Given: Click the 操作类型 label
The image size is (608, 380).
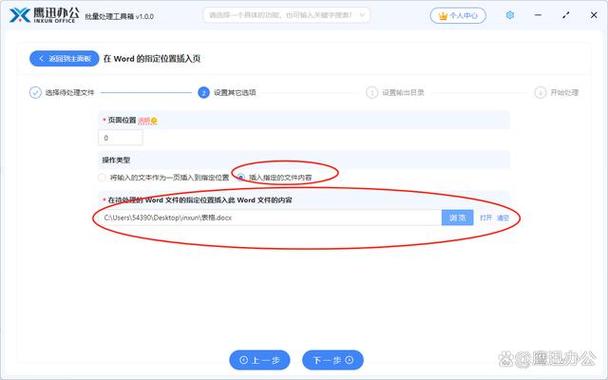Looking at the screenshot, I should click(116, 160).
